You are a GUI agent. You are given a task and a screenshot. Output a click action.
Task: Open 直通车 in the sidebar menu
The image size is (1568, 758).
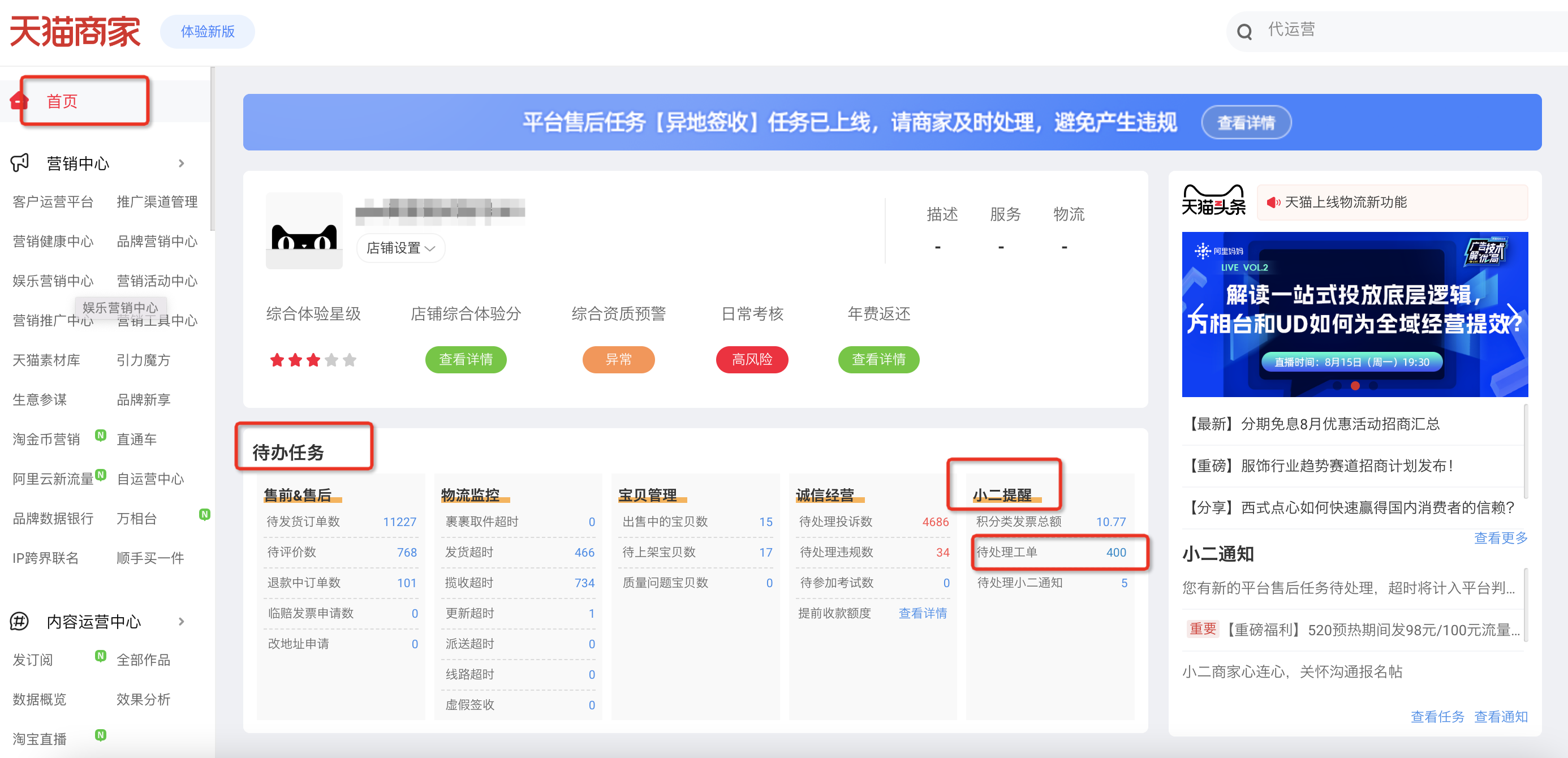[136, 439]
